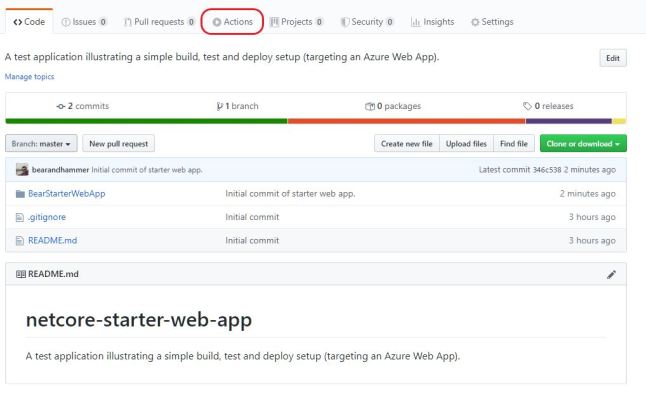This screenshot has height=393, width=646.
Task: Open bearandhammer user profile link
Action: click(x=60, y=170)
